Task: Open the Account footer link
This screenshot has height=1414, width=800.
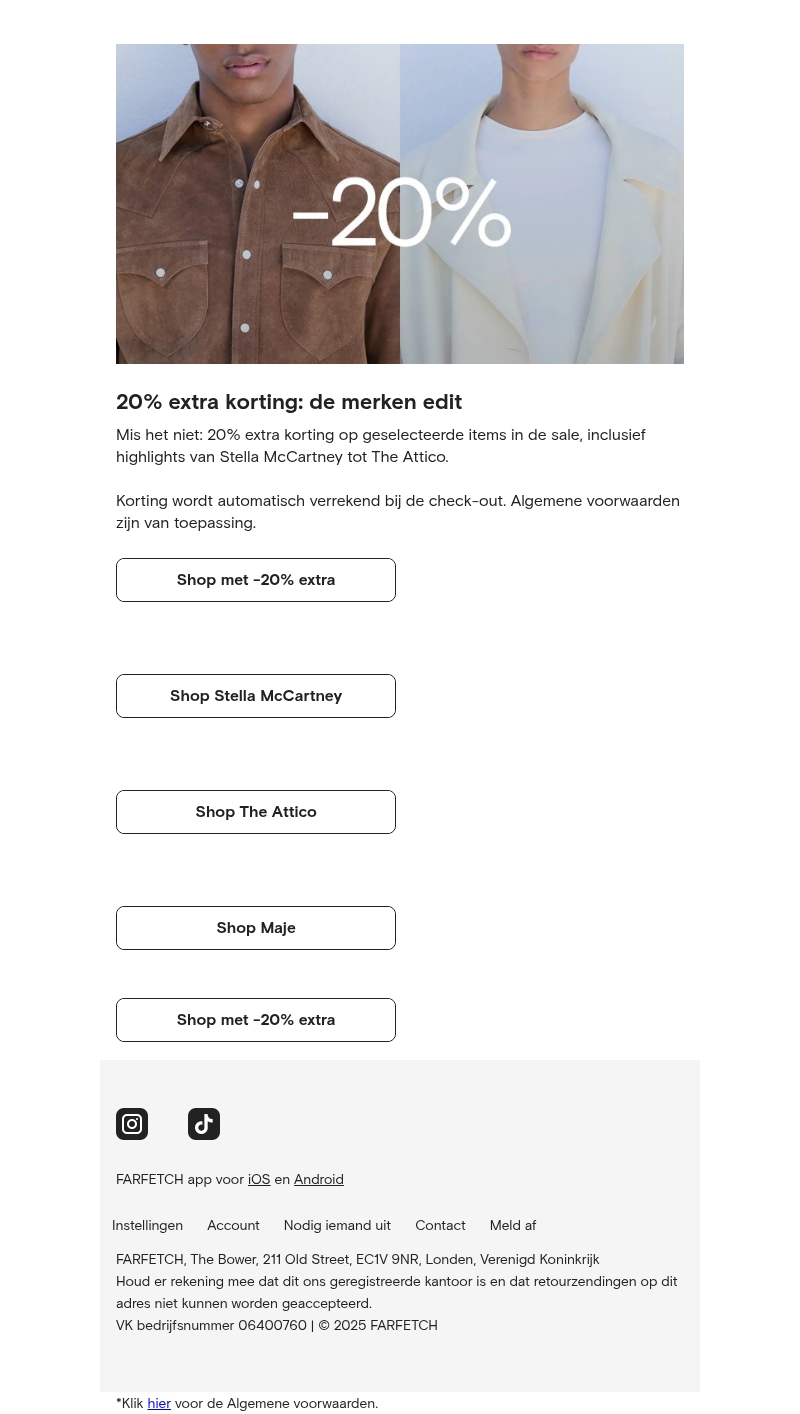Action: [x=233, y=1226]
